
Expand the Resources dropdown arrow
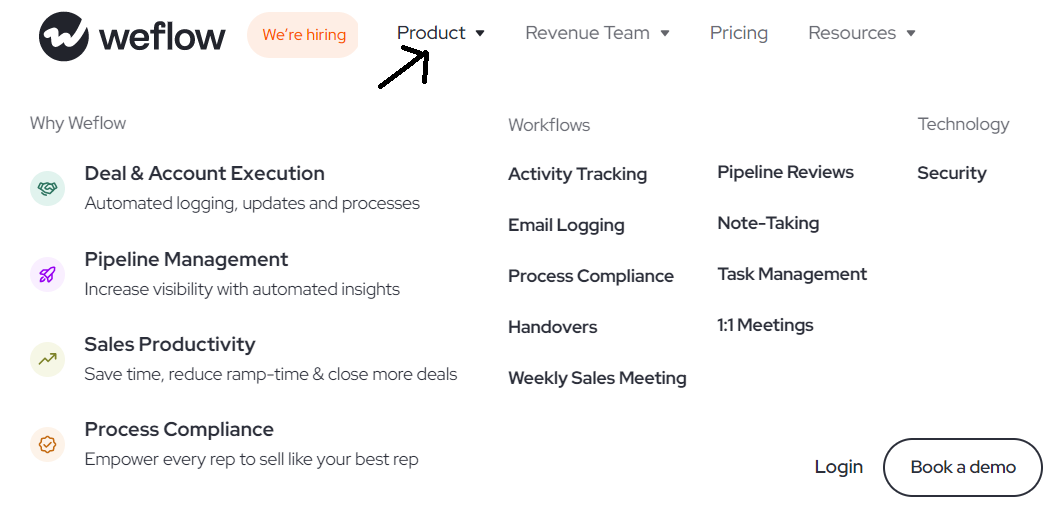[911, 33]
